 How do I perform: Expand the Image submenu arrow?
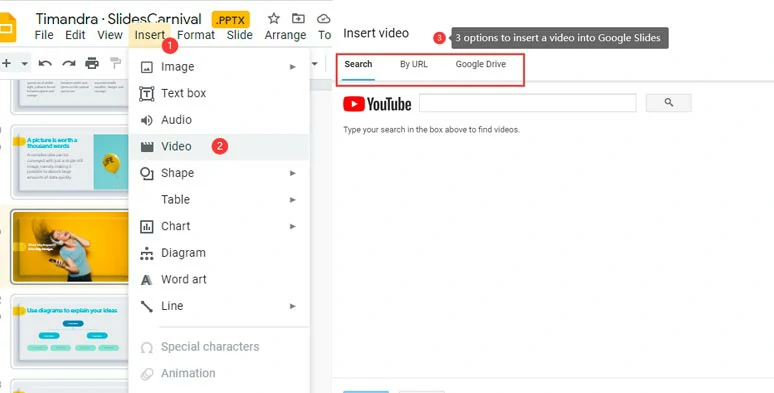pyautogui.click(x=293, y=67)
